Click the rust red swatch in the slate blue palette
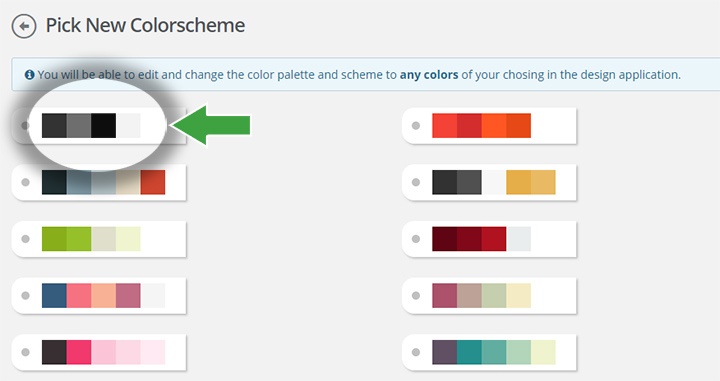Image resolution: width=720 pixels, height=381 pixels. 153,182
